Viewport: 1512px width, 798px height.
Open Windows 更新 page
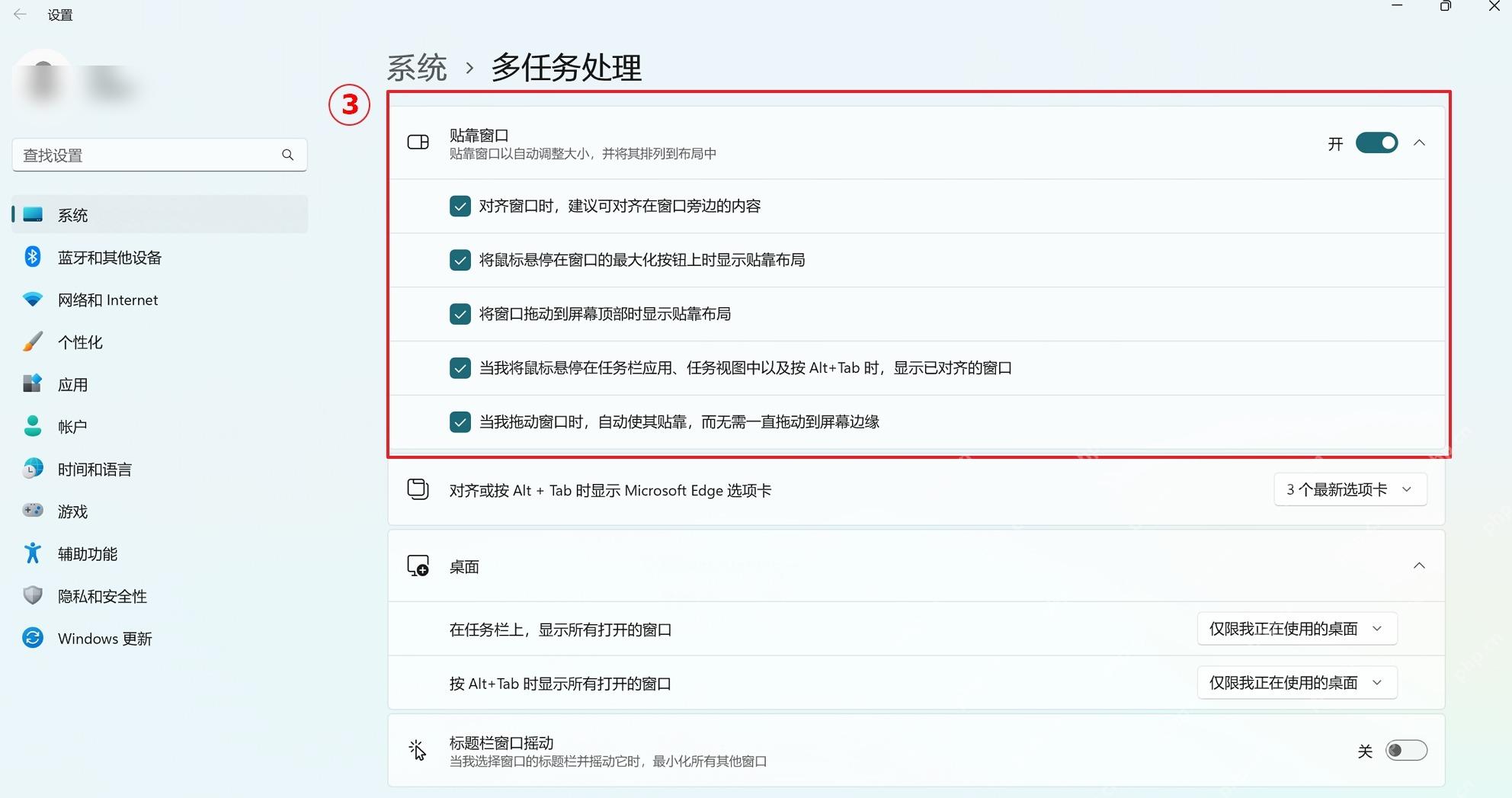click(160, 638)
